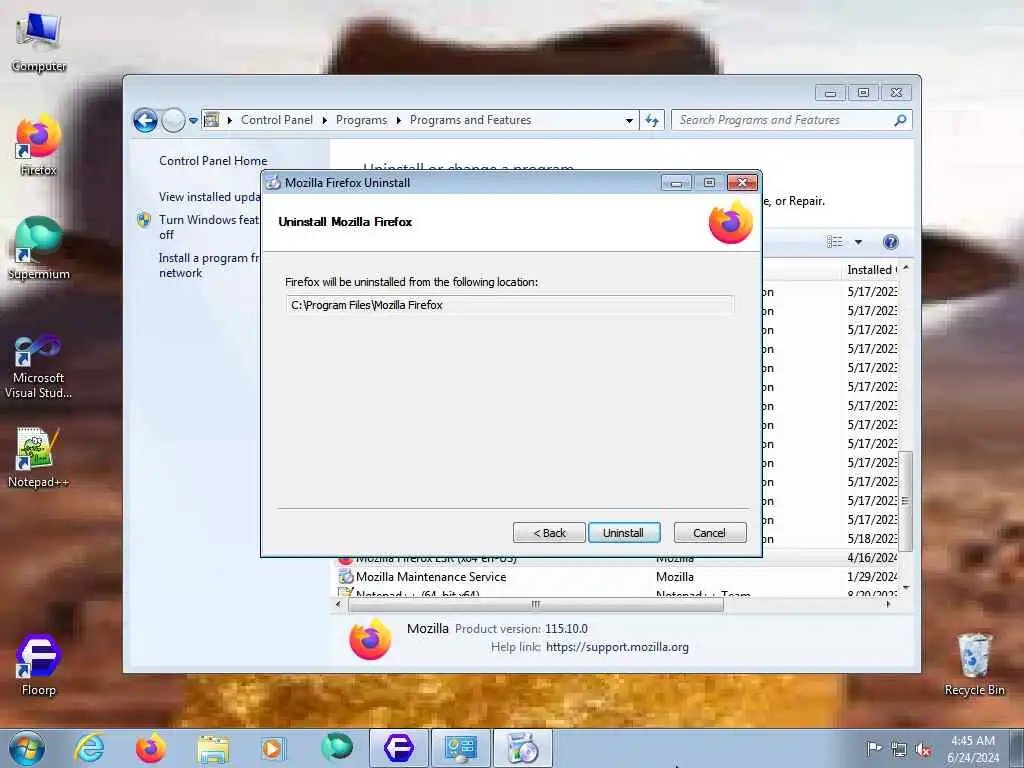Select the Recycle Bin desktop icon

pos(974,665)
